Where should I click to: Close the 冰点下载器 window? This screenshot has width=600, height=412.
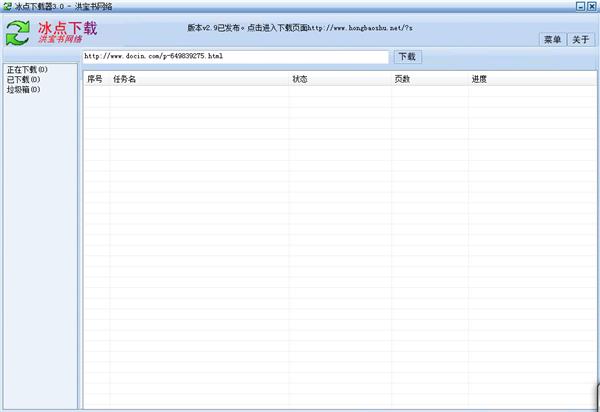(592, 6)
